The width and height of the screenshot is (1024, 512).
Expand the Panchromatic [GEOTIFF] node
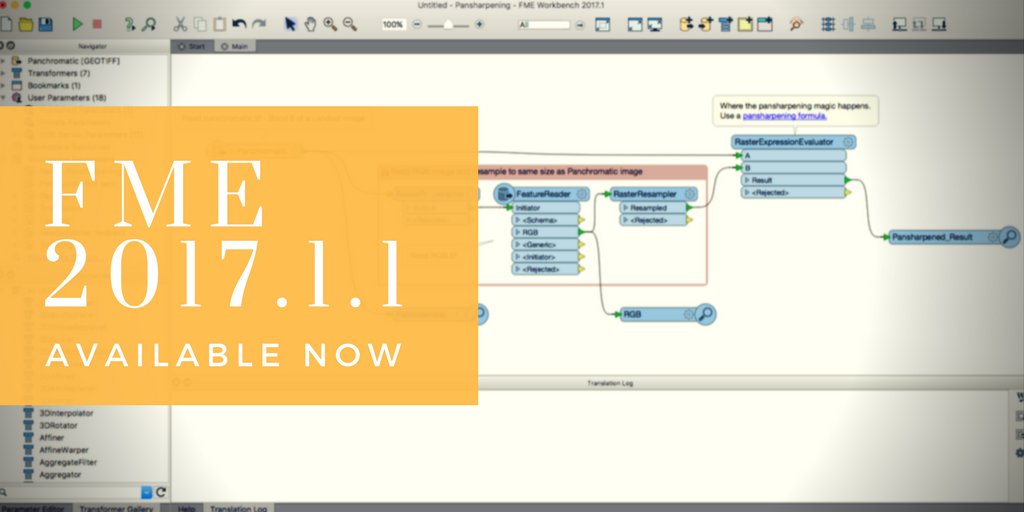(x=3, y=61)
